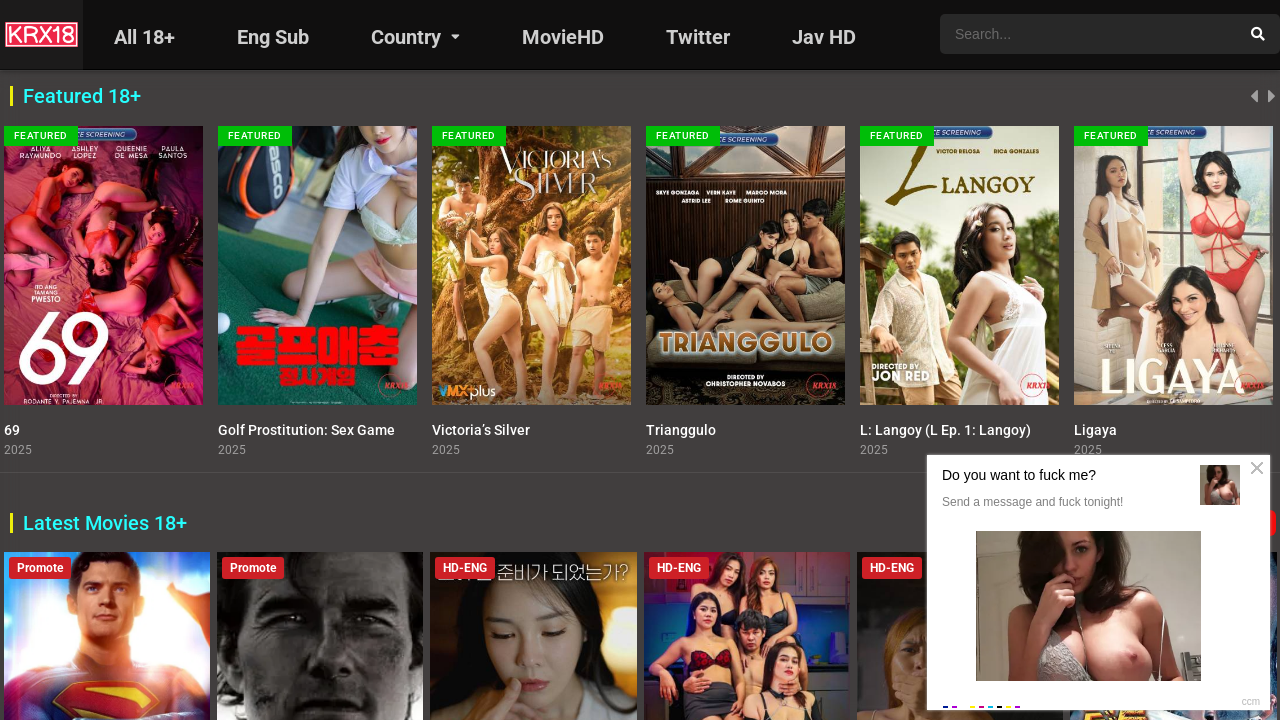This screenshot has width=1280, height=720.
Task: Open the L Langoy poster thumbnail
Action: pos(959,265)
